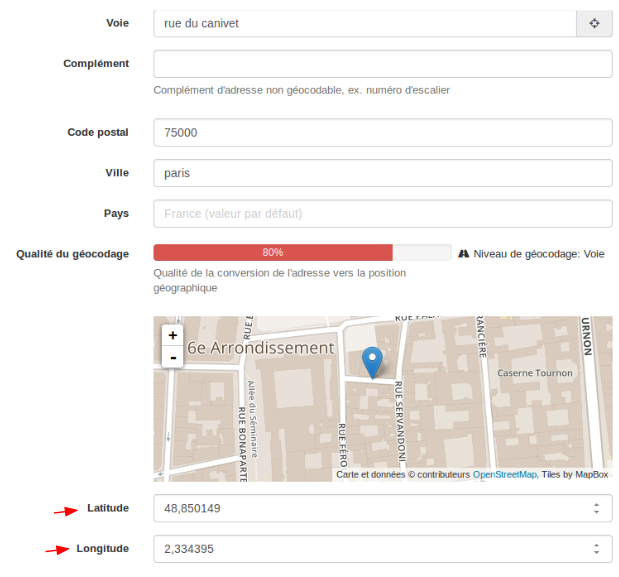
Task: Click the Longitude spinner arrows
Action: pyautogui.click(x=596, y=549)
